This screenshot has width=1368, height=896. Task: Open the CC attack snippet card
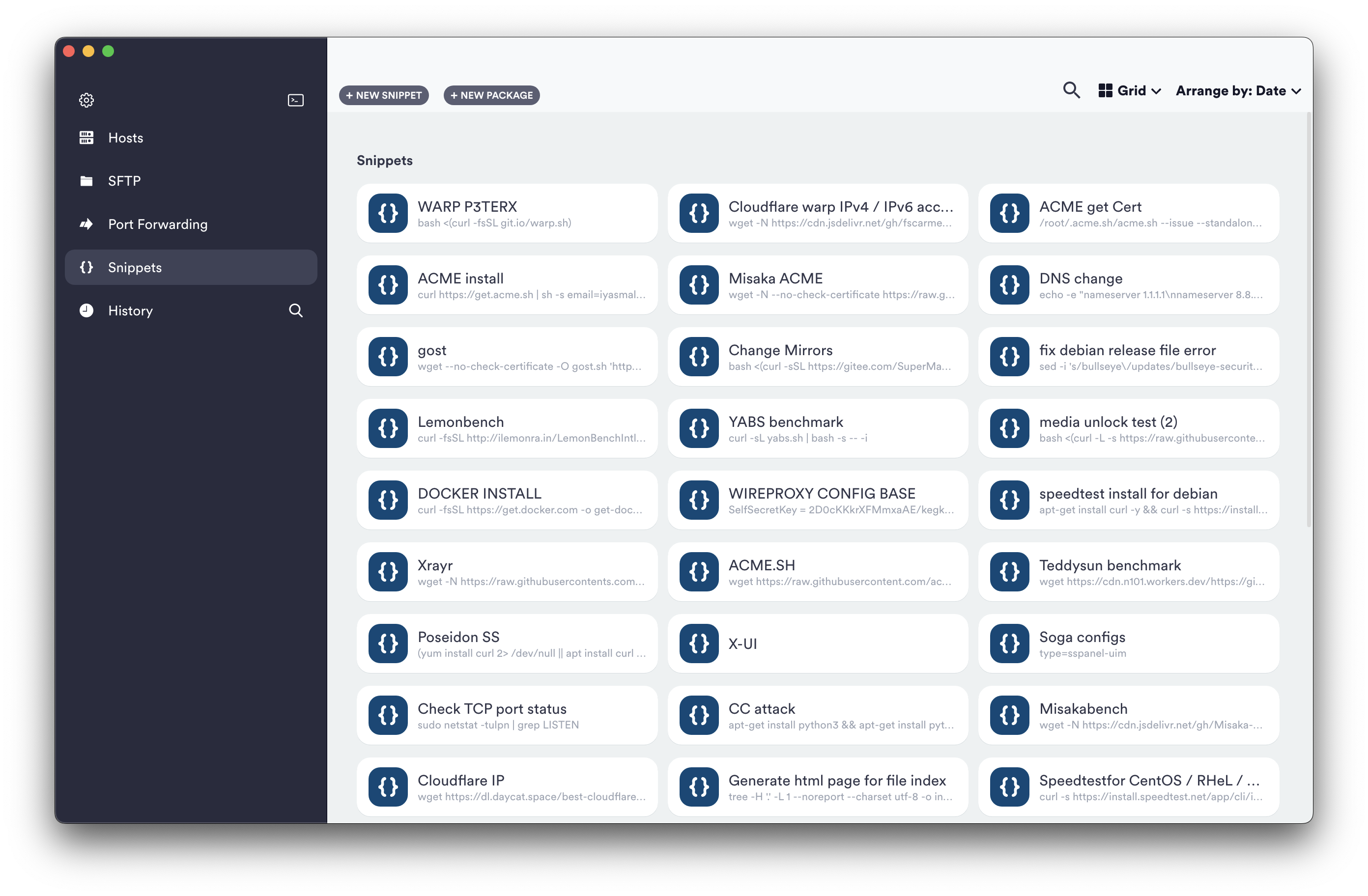tap(817, 716)
